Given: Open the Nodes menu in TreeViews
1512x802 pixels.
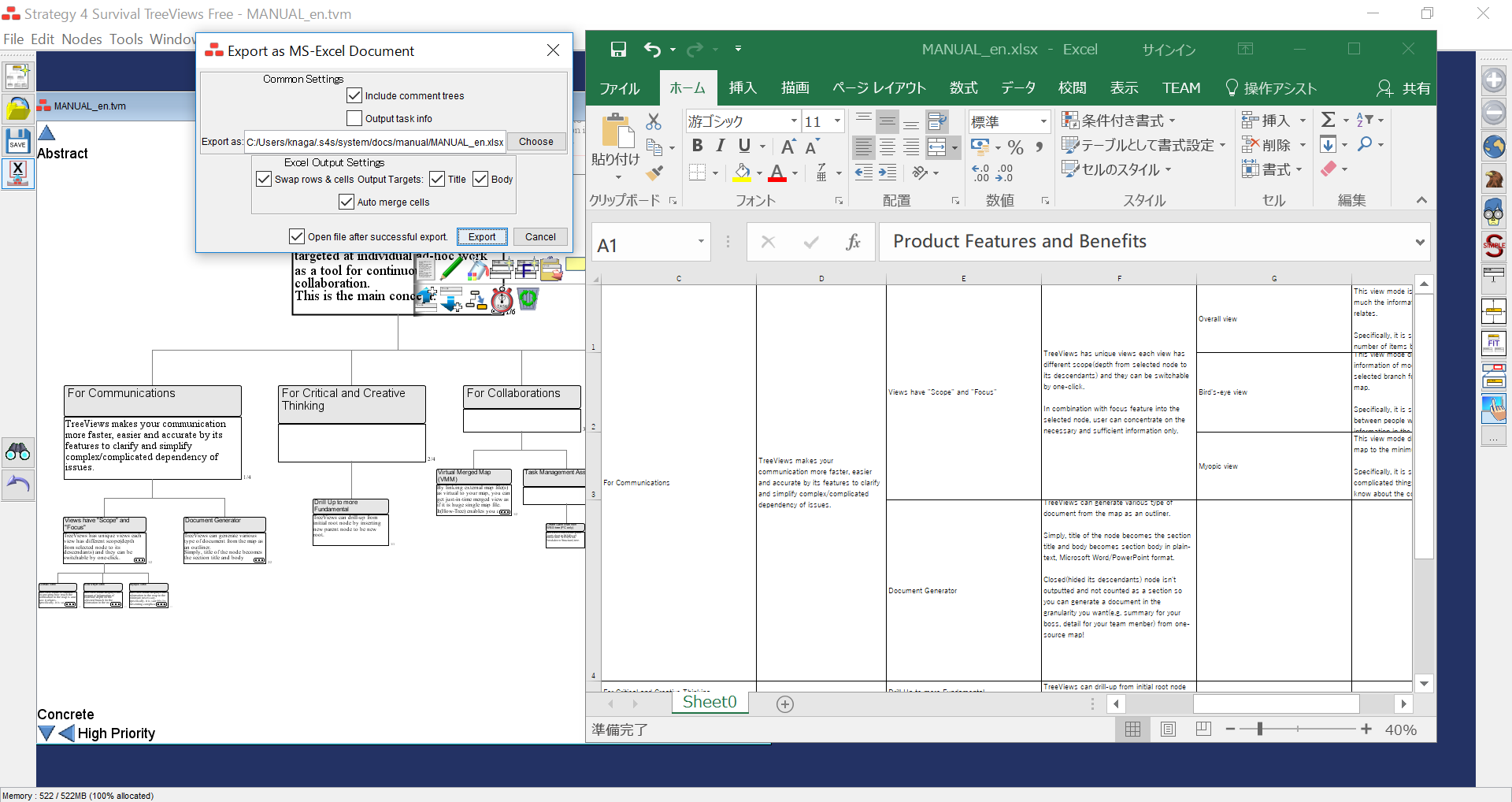Looking at the screenshot, I should click(x=82, y=39).
